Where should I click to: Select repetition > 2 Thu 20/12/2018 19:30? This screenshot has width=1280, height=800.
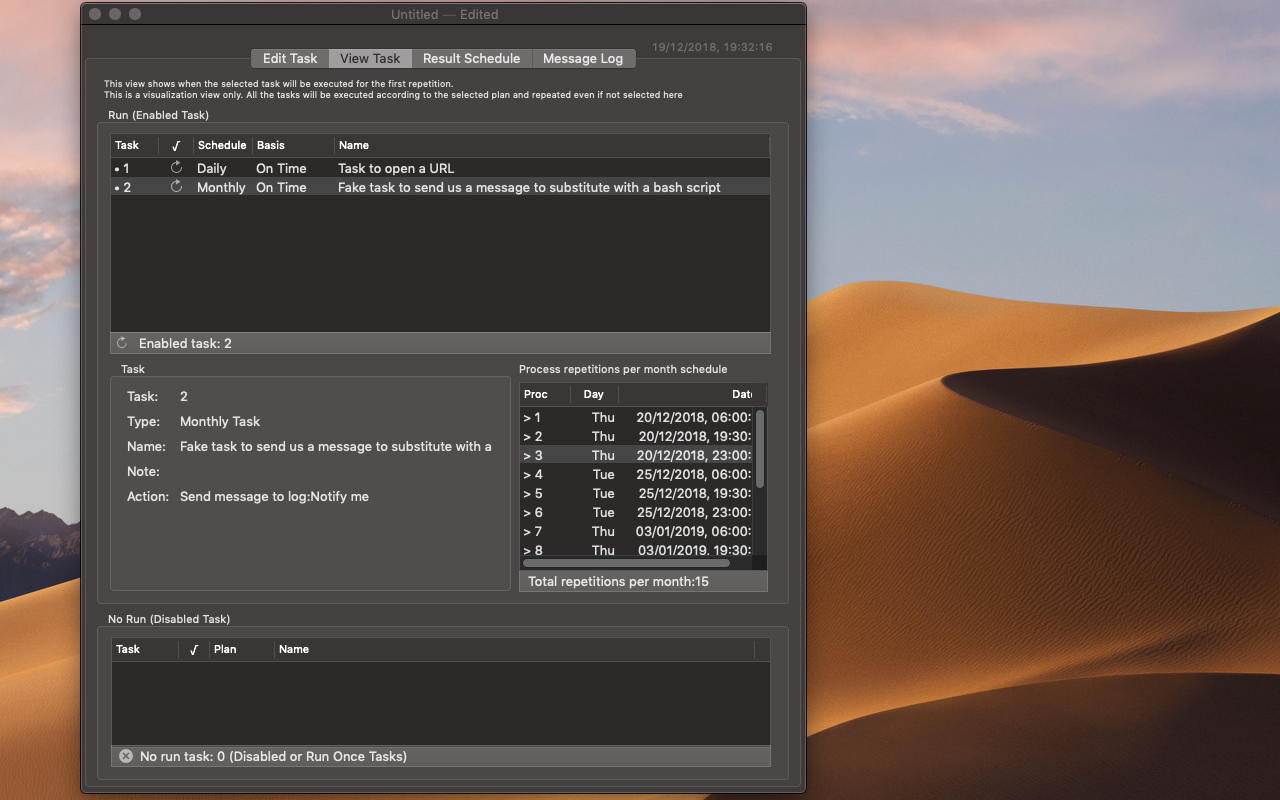pyautogui.click(x=637, y=436)
